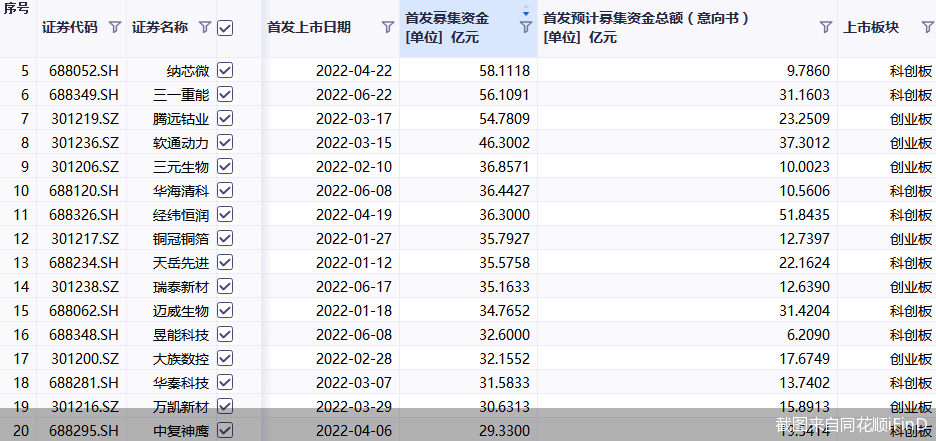Click the 证券代码 column header label
The width and height of the screenshot is (936, 441).
coord(70,28)
